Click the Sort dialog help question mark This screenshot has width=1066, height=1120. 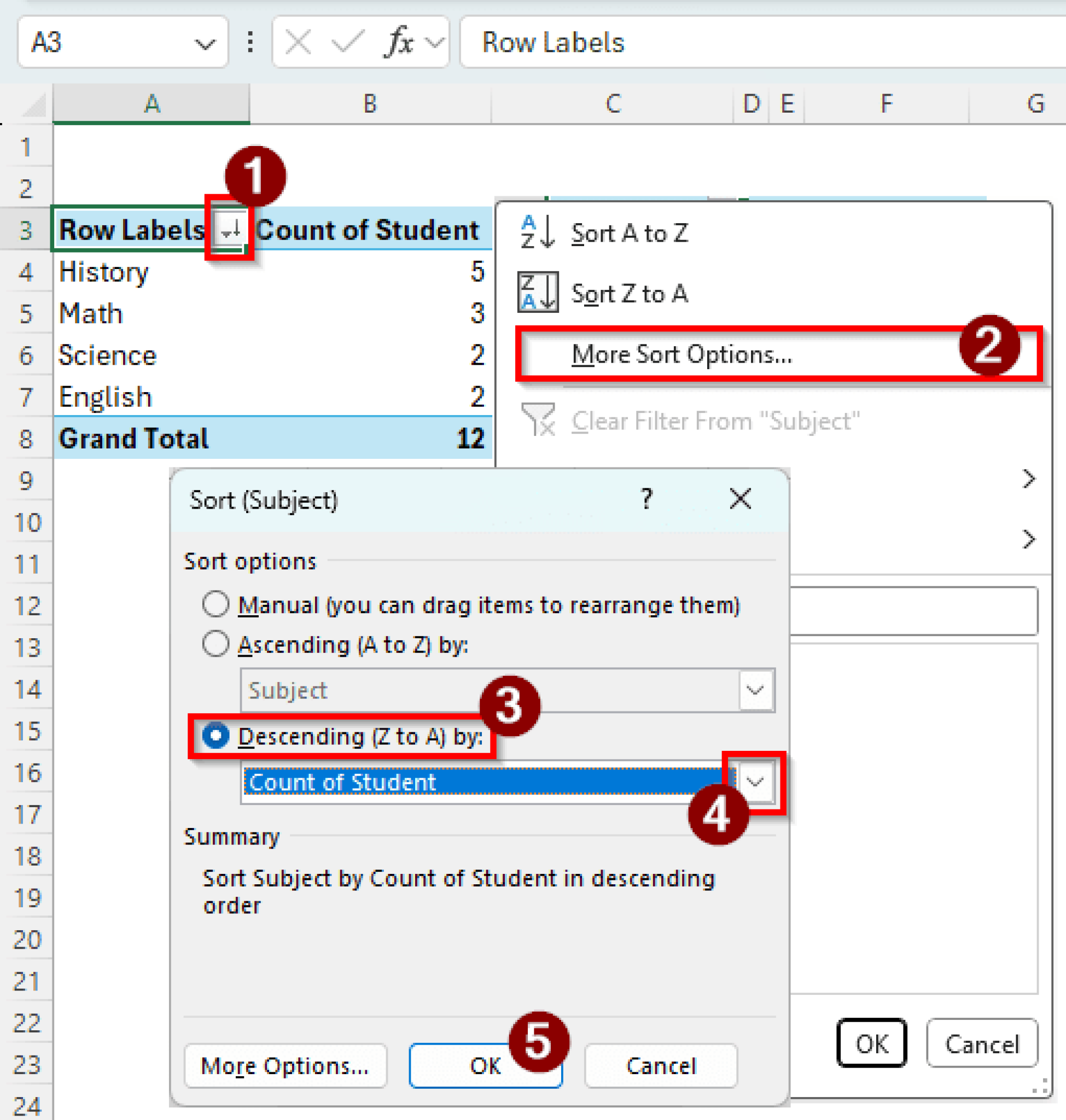pos(646,499)
